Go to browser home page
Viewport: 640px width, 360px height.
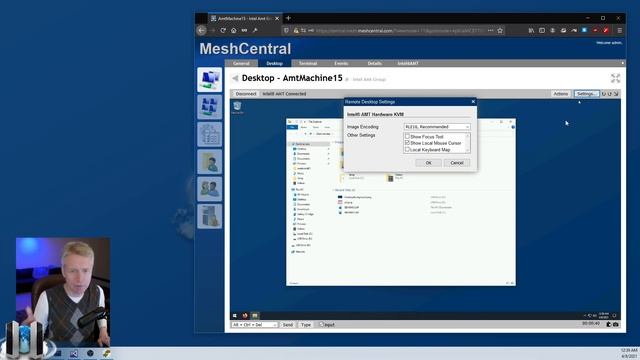point(233,30)
